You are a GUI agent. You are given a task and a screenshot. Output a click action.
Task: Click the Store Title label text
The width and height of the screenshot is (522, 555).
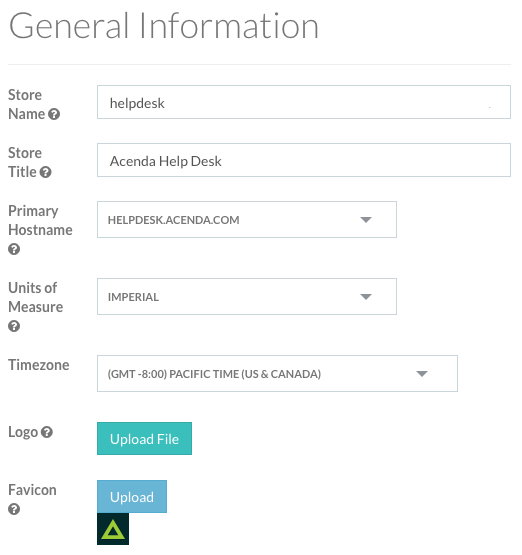pos(25,162)
